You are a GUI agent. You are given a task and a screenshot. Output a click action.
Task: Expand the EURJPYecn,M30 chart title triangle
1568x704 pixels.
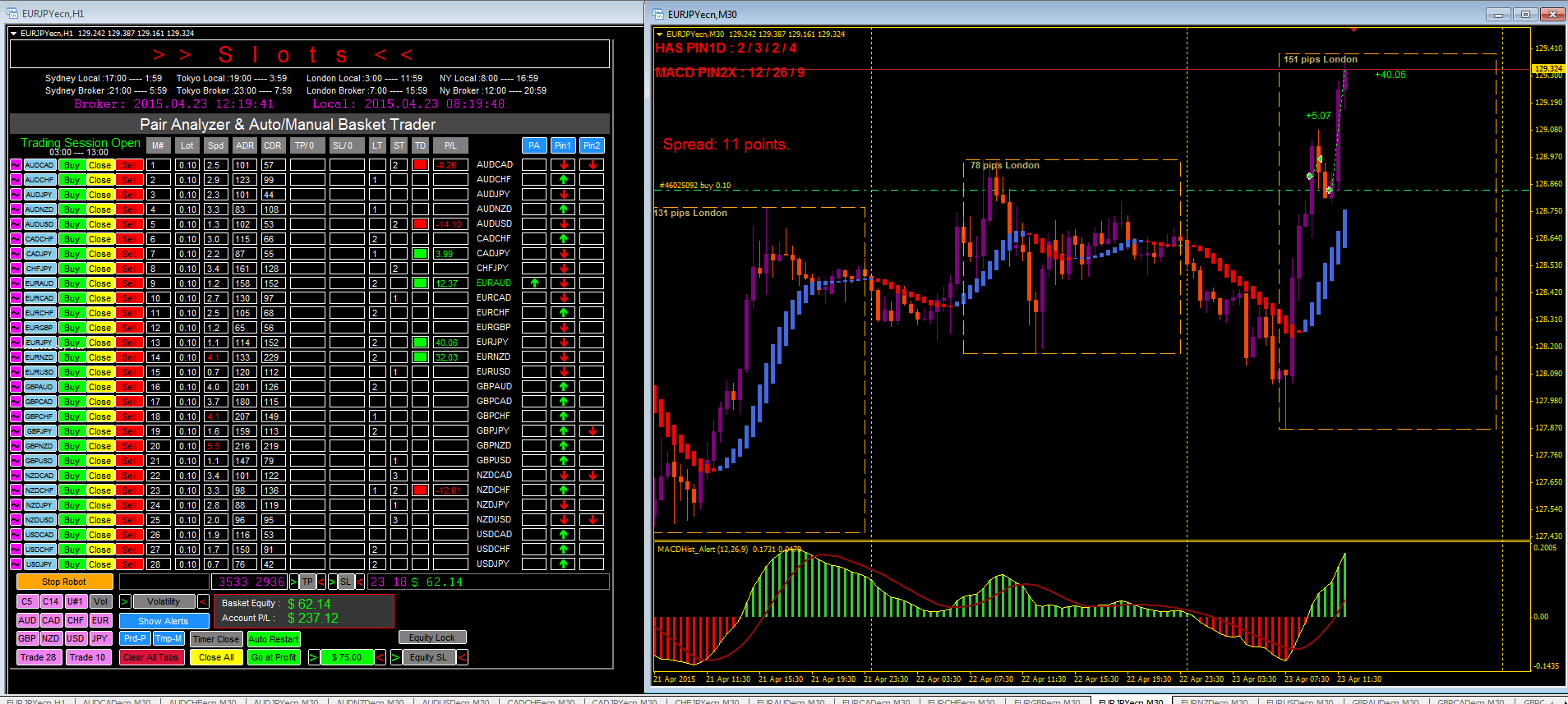pos(659,34)
